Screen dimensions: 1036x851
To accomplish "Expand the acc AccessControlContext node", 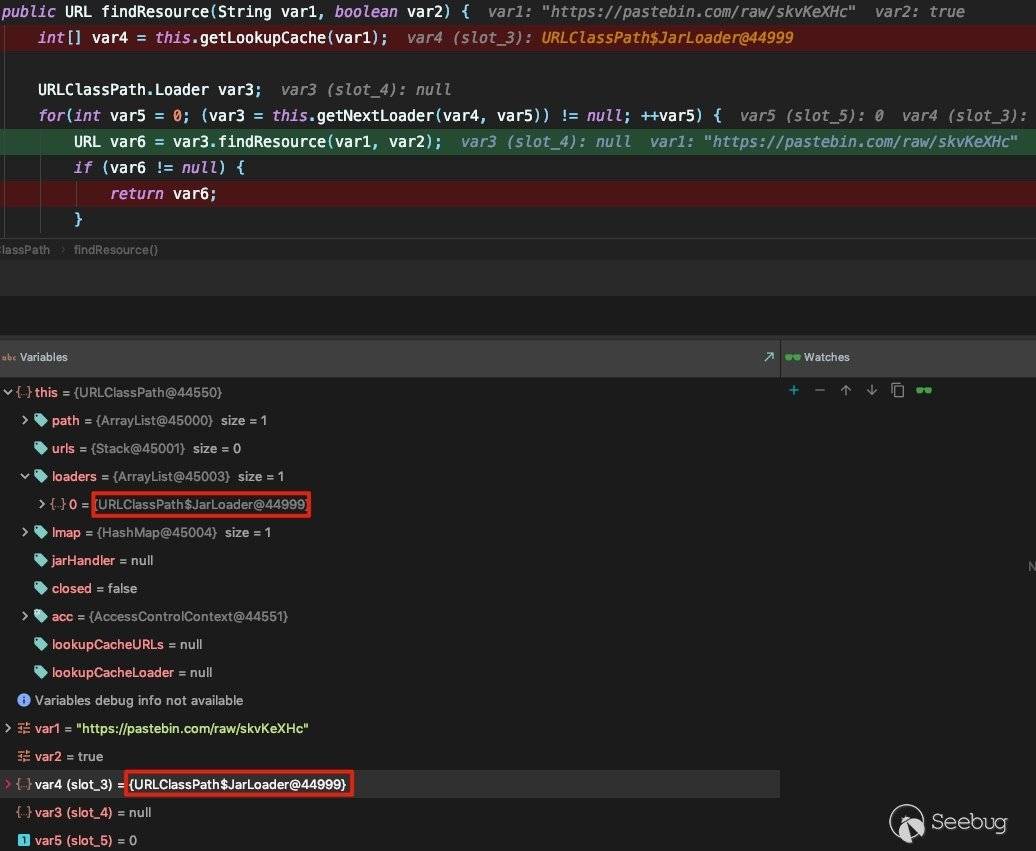I will (x=25, y=616).
